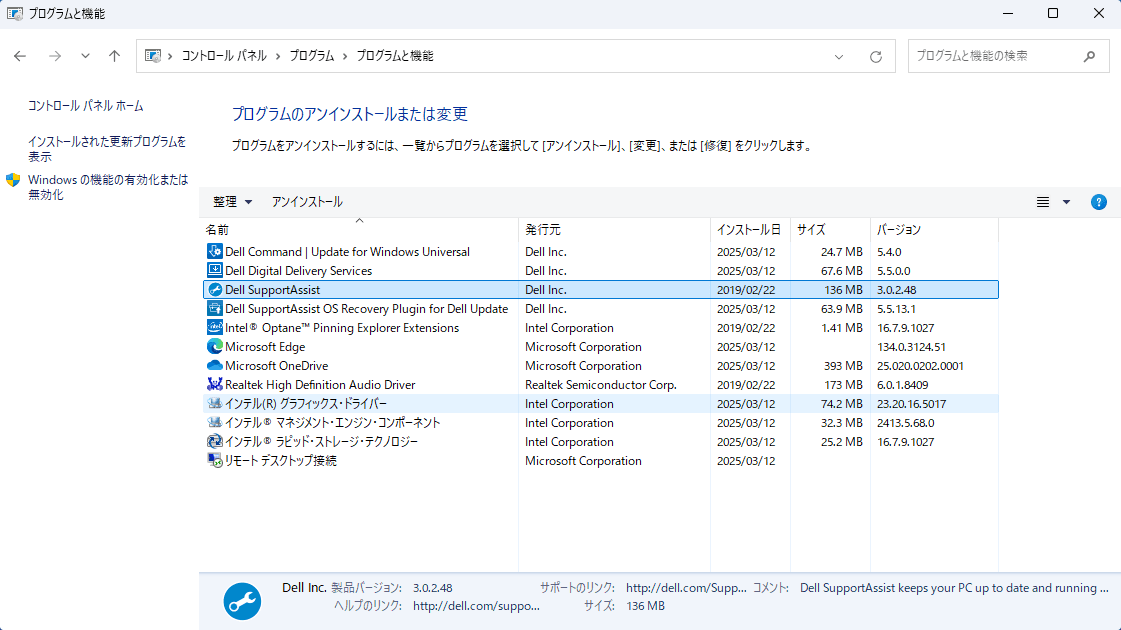The image size is (1121, 630).
Task: Click the インテル マネジメント・エンジン icon
Action: click(x=214, y=422)
